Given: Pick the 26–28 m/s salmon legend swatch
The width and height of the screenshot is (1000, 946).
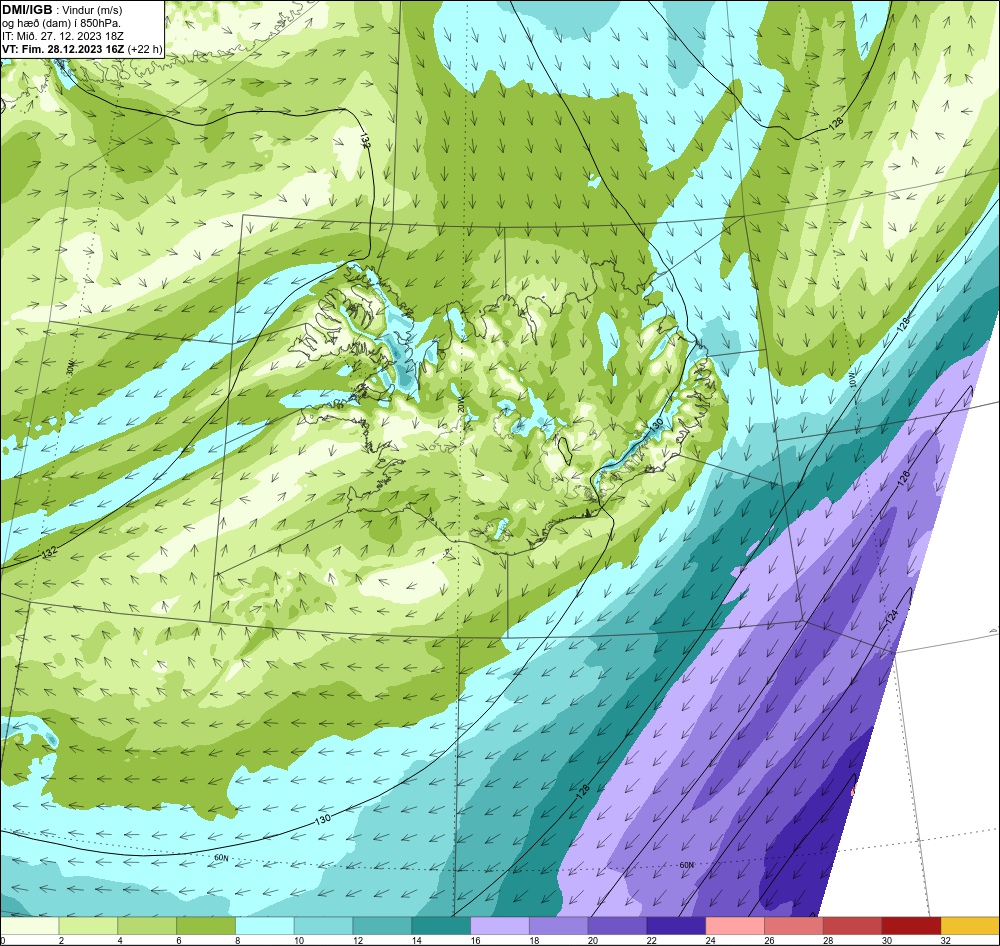Looking at the screenshot, I should pos(794,926).
